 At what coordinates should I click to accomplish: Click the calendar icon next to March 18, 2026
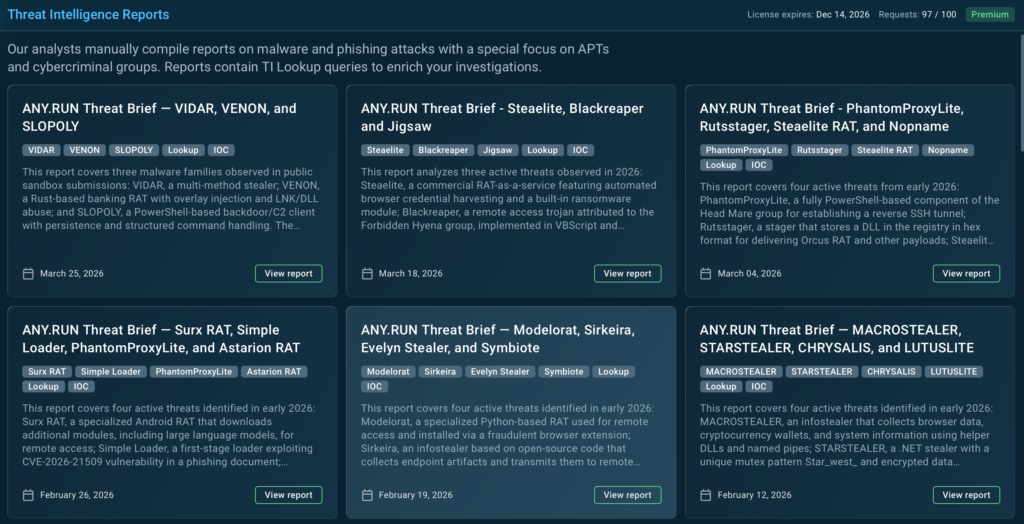click(367, 274)
